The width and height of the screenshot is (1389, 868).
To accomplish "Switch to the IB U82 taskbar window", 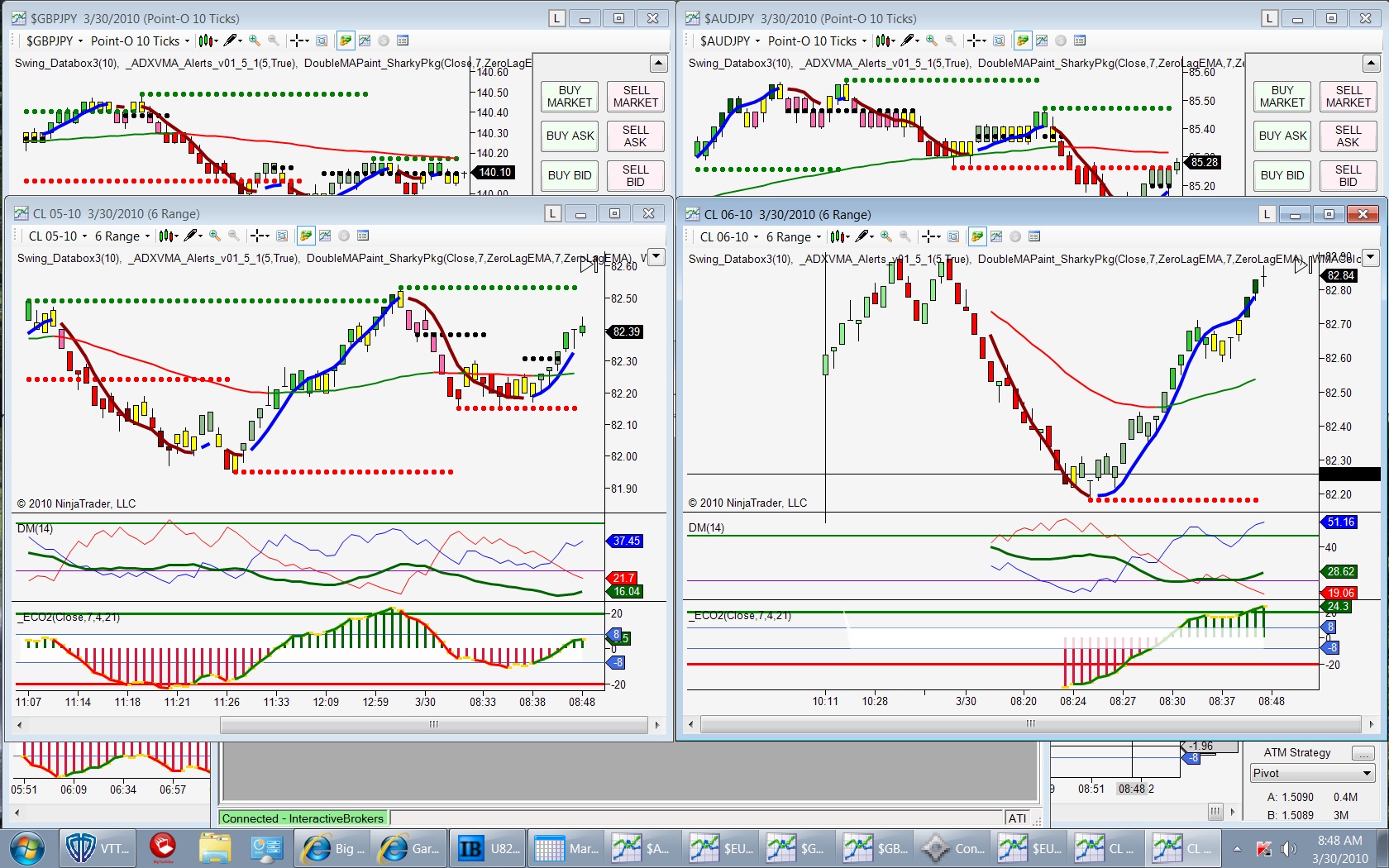I will 489,848.
